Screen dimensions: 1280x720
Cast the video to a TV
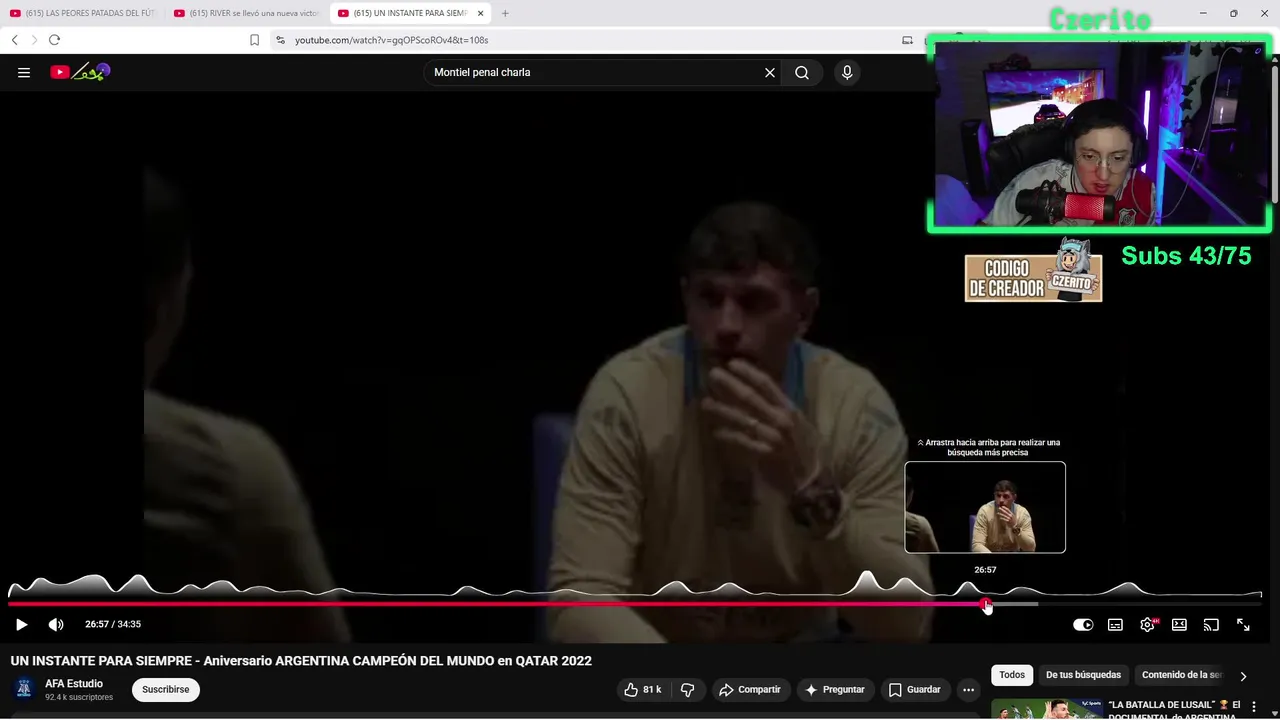tap(1211, 624)
